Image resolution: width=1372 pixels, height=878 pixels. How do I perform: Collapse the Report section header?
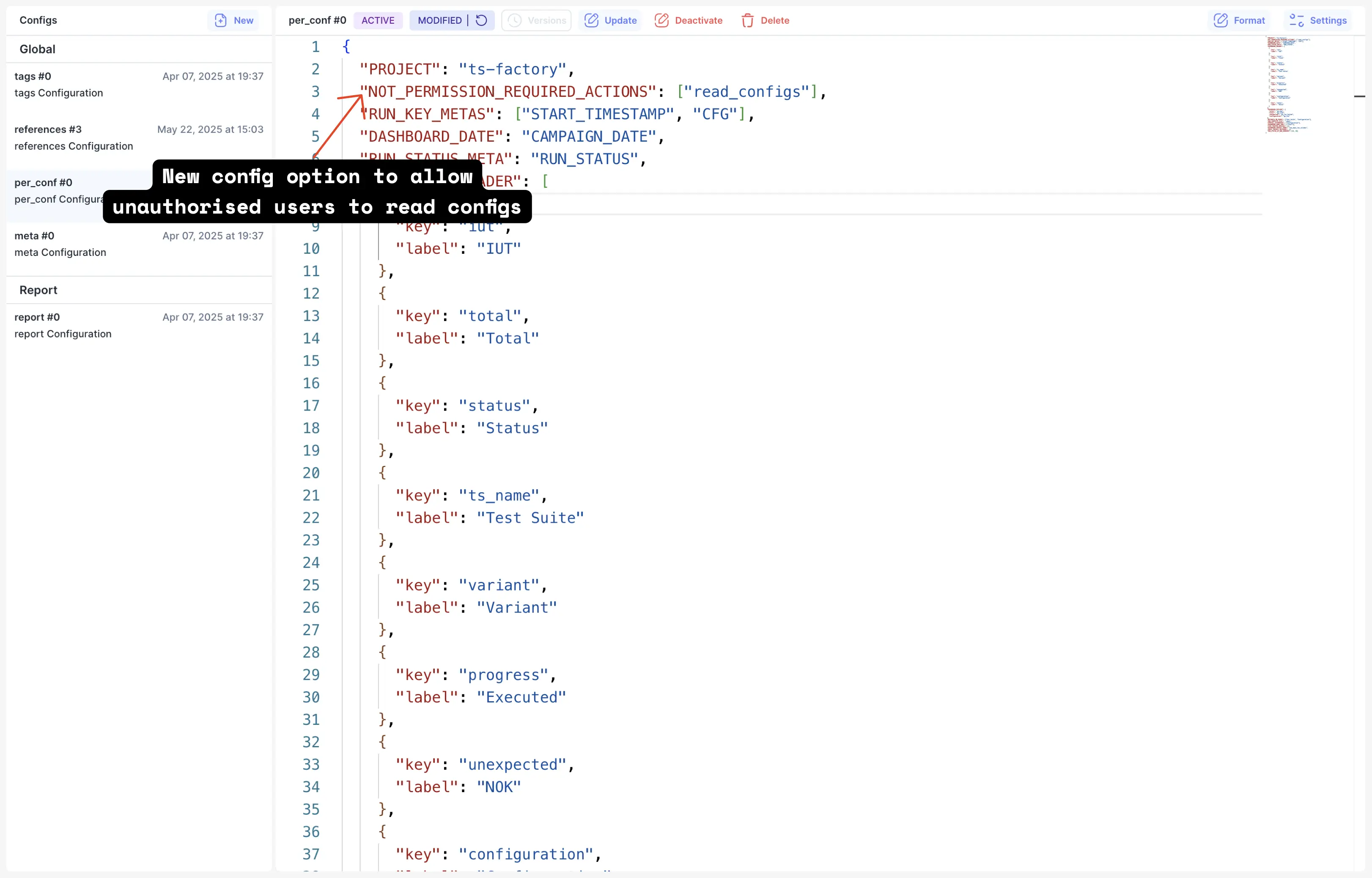pyautogui.click(x=38, y=290)
